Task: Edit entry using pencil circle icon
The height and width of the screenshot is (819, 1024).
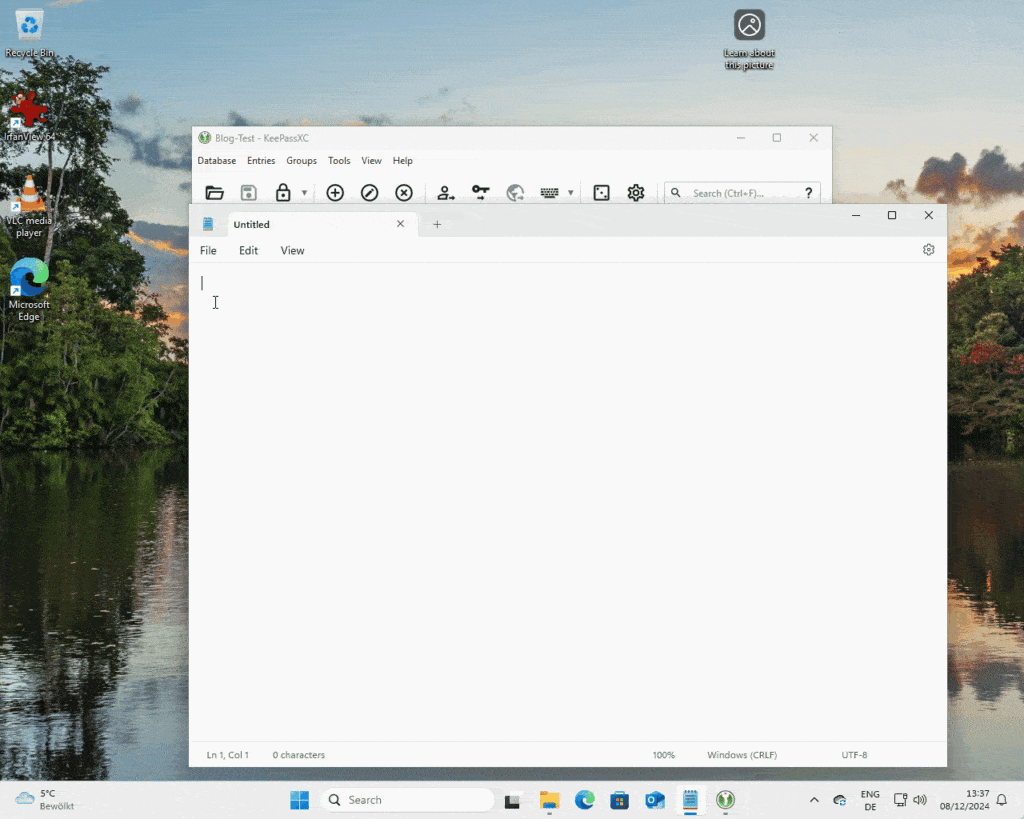Action: tap(370, 193)
